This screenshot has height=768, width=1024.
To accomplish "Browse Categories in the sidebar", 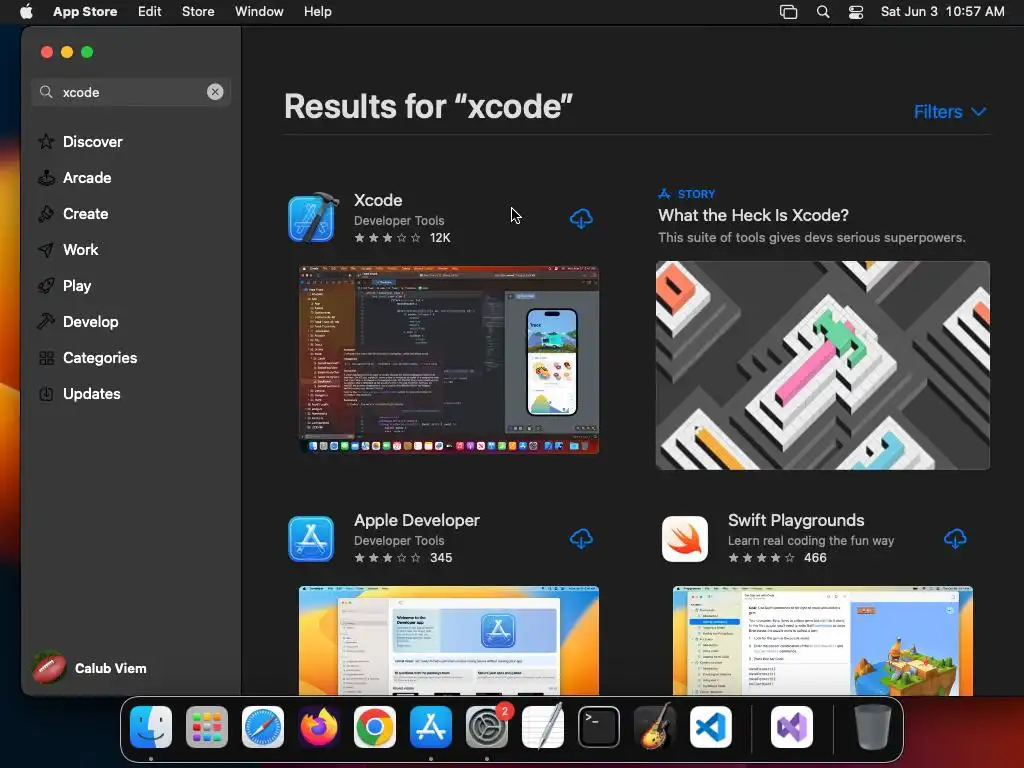I will (99, 358).
